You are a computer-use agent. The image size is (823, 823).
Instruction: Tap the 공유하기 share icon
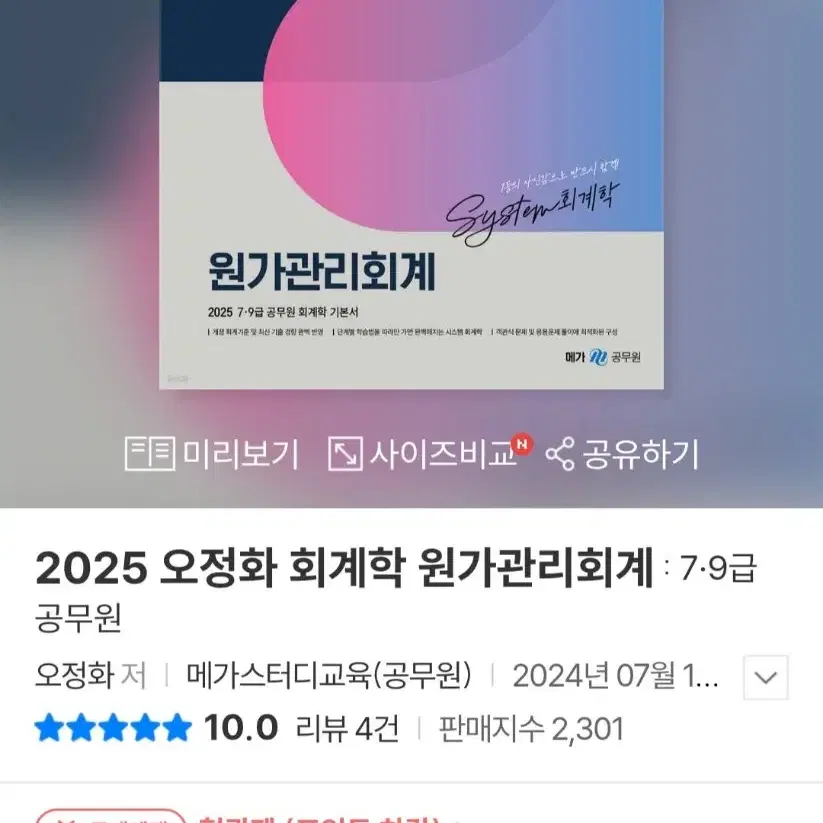tap(560, 454)
